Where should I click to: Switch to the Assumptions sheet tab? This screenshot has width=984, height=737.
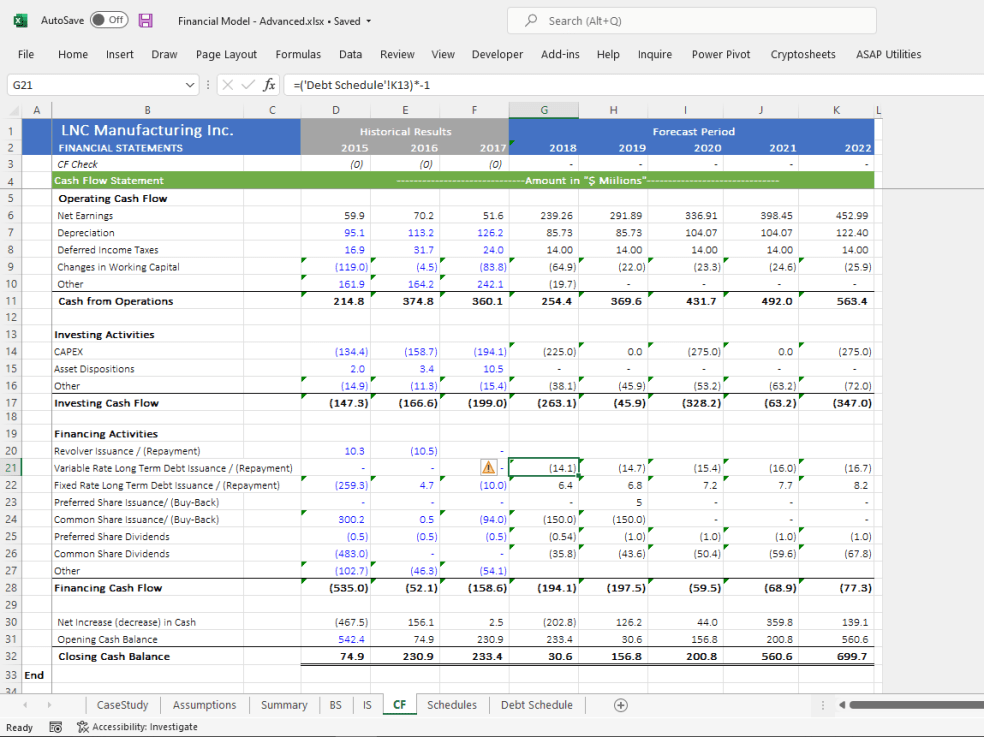(205, 705)
